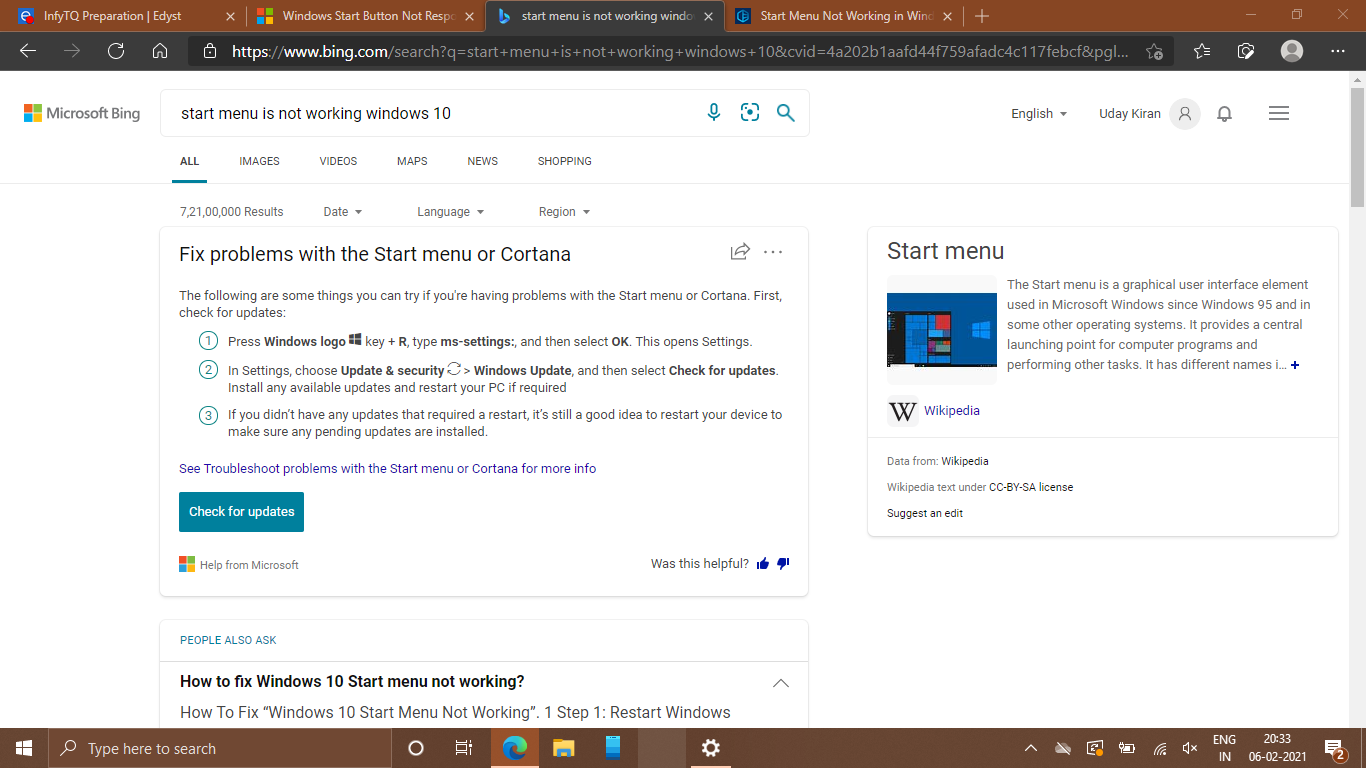Click the muted volume tray icon

pyautogui.click(x=1190, y=748)
